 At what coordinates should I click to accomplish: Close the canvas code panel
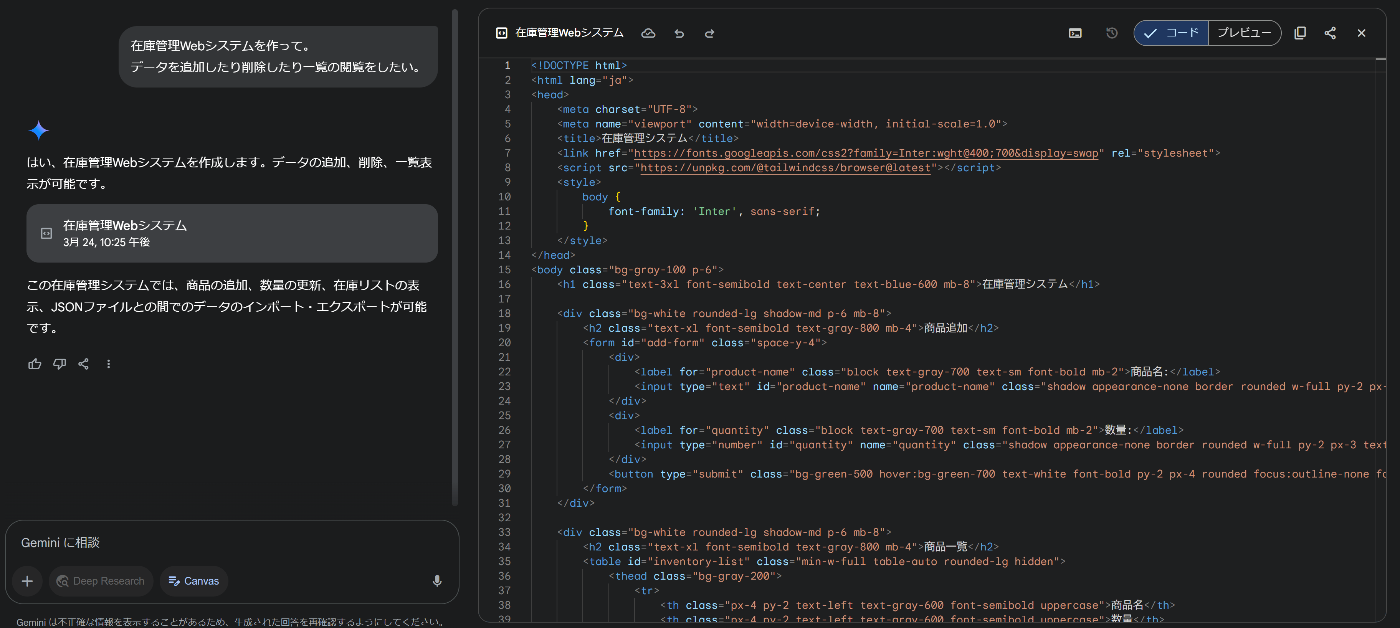(1361, 33)
